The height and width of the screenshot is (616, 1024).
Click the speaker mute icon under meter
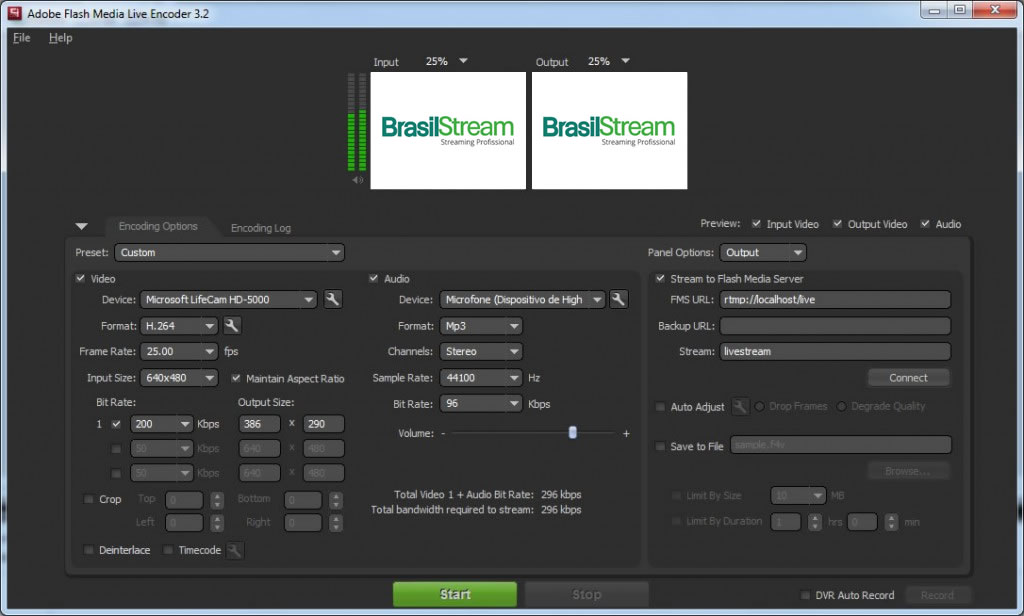357,180
